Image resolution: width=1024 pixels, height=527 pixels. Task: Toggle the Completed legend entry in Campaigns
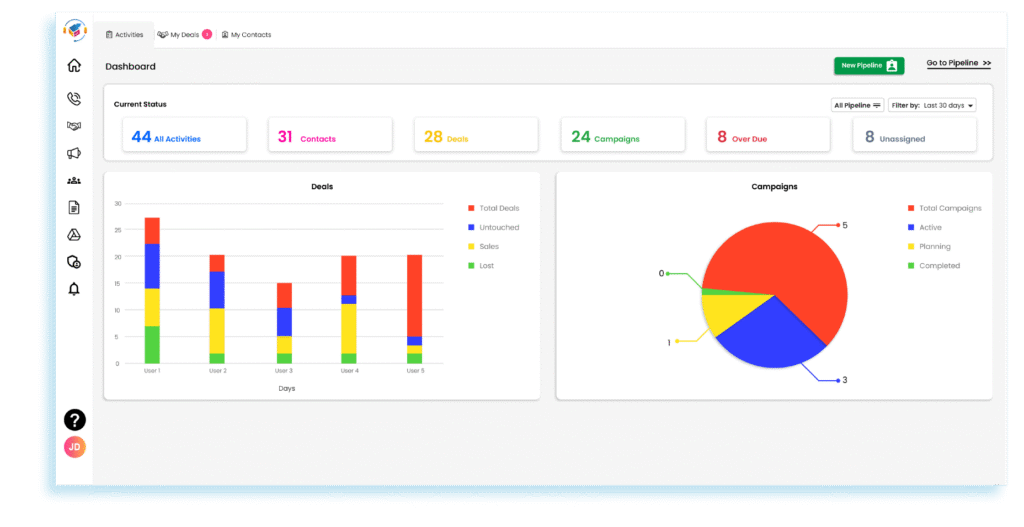pos(934,266)
